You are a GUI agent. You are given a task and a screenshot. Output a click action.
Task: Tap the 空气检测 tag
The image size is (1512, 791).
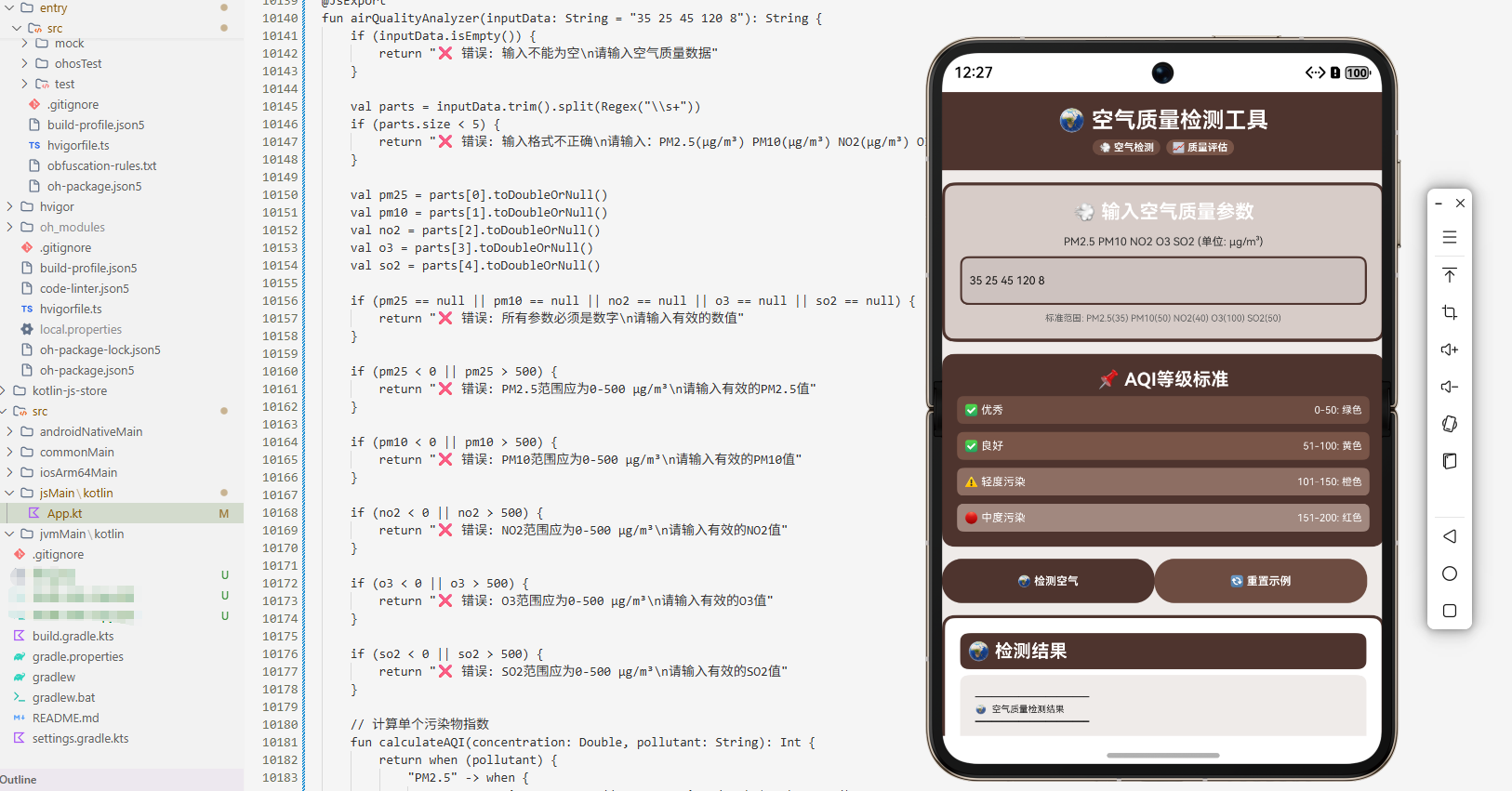click(1126, 148)
